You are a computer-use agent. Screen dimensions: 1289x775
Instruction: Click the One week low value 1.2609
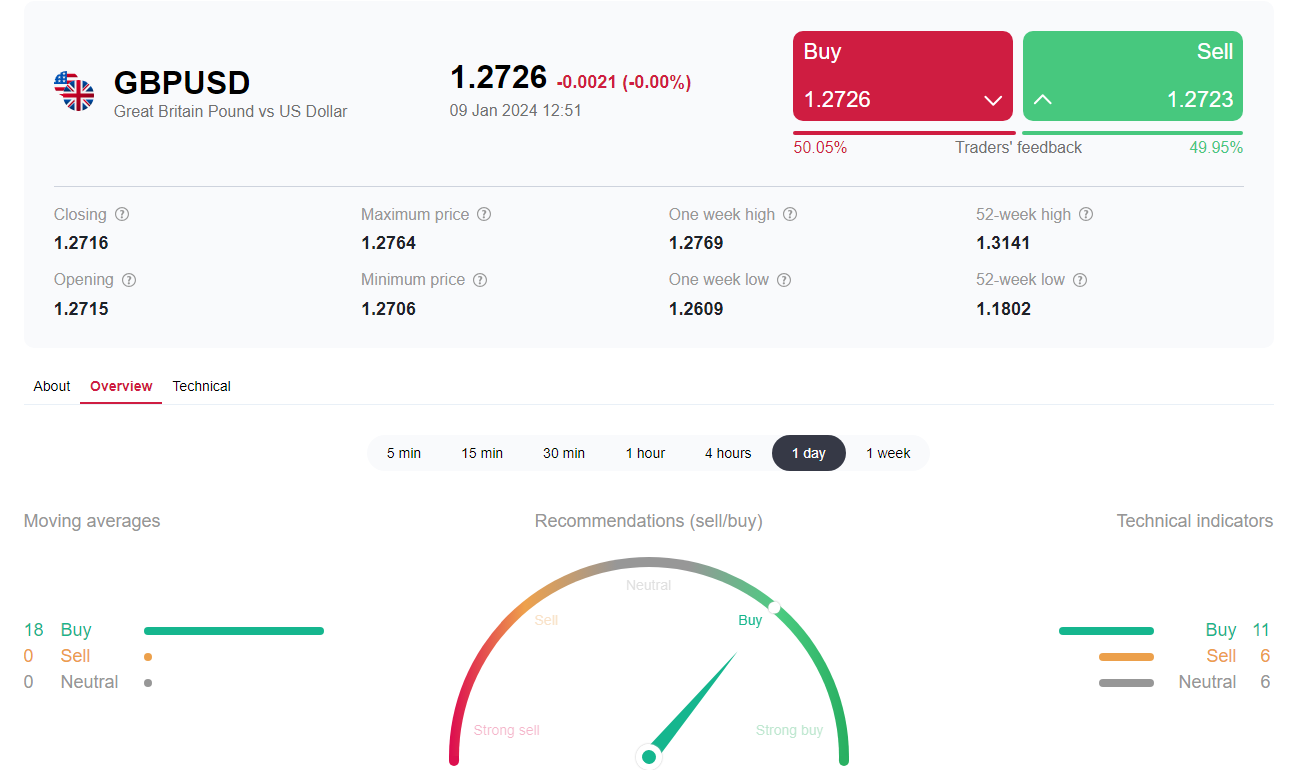696,309
